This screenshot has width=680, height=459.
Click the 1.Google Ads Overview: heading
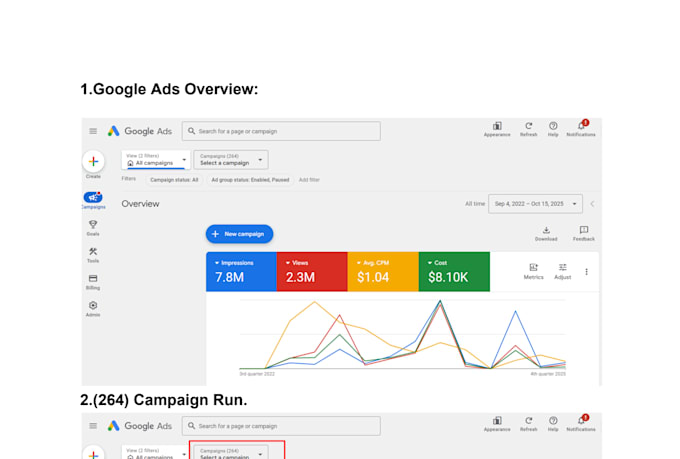pos(169,89)
